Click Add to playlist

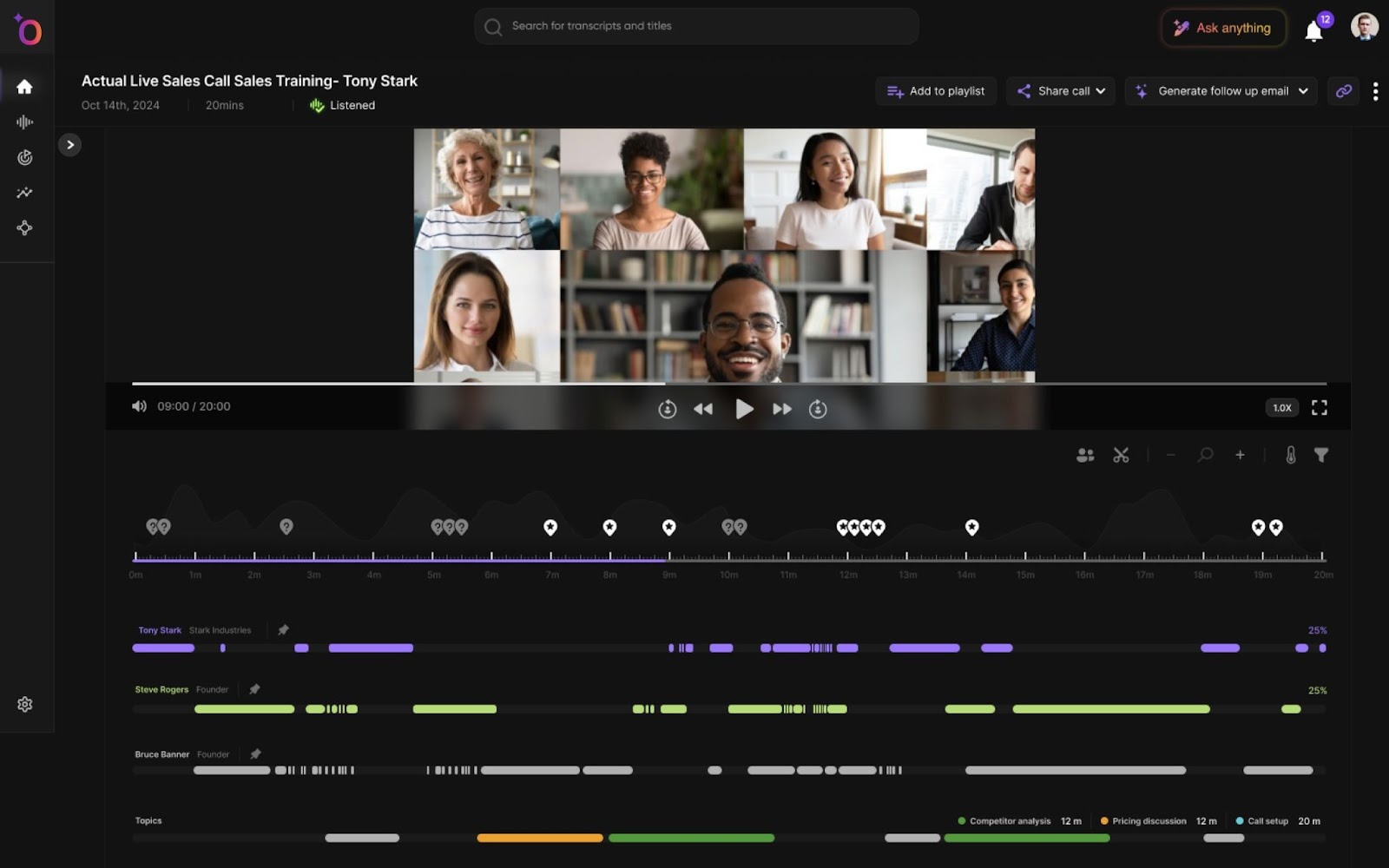tap(935, 90)
